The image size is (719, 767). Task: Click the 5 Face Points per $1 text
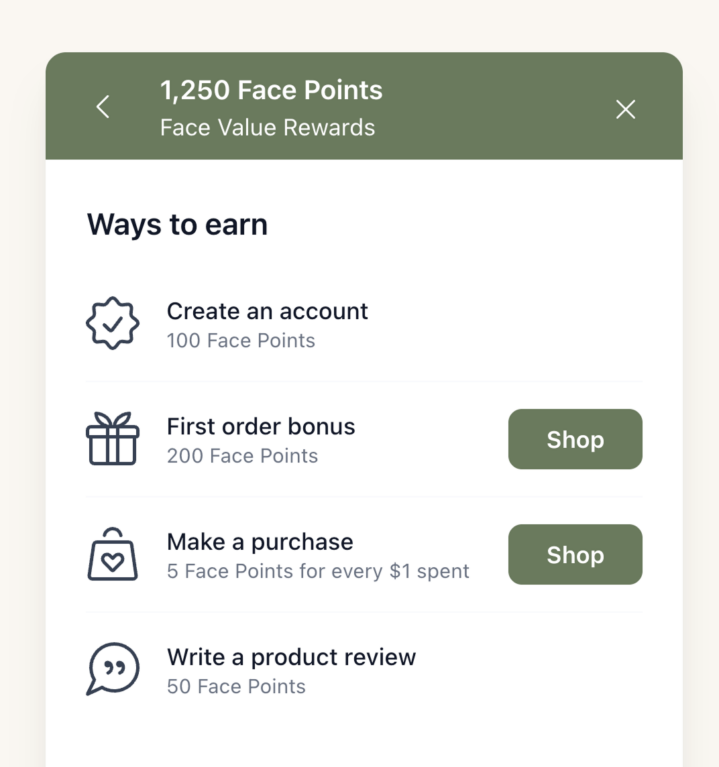coord(317,572)
